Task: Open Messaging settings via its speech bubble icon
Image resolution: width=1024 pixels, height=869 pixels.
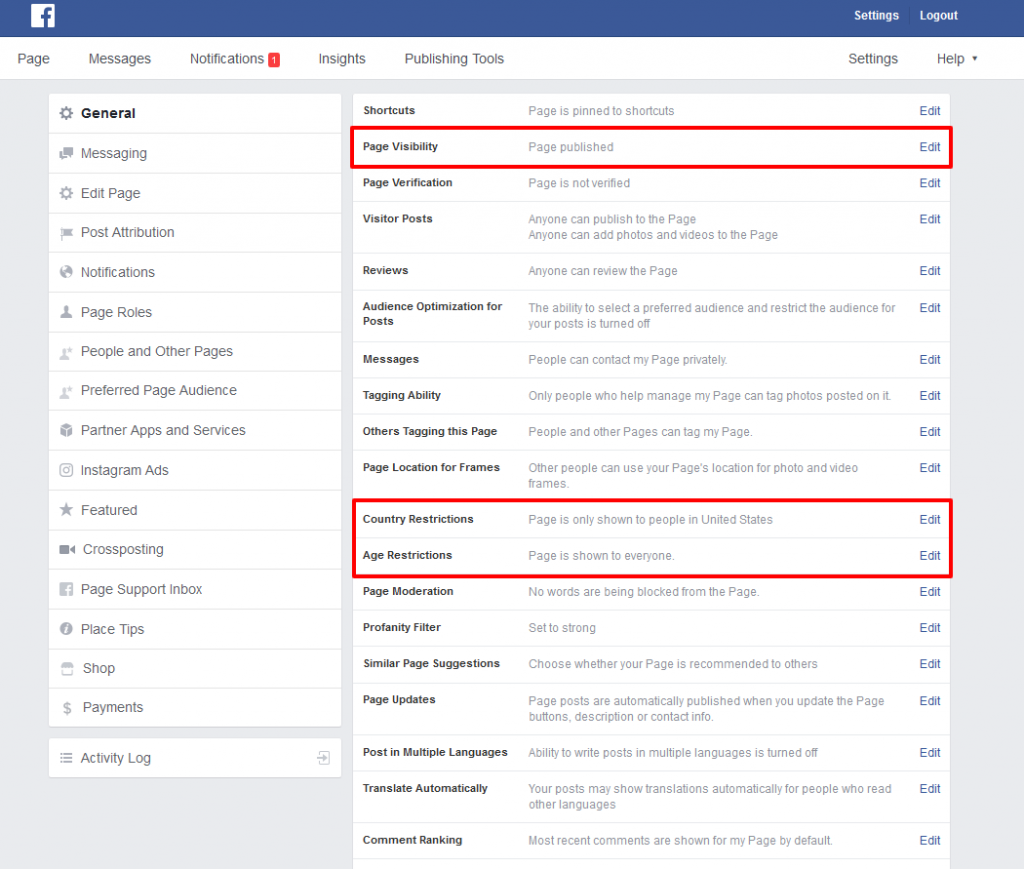Action: pyautogui.click(x=65, y=153)
